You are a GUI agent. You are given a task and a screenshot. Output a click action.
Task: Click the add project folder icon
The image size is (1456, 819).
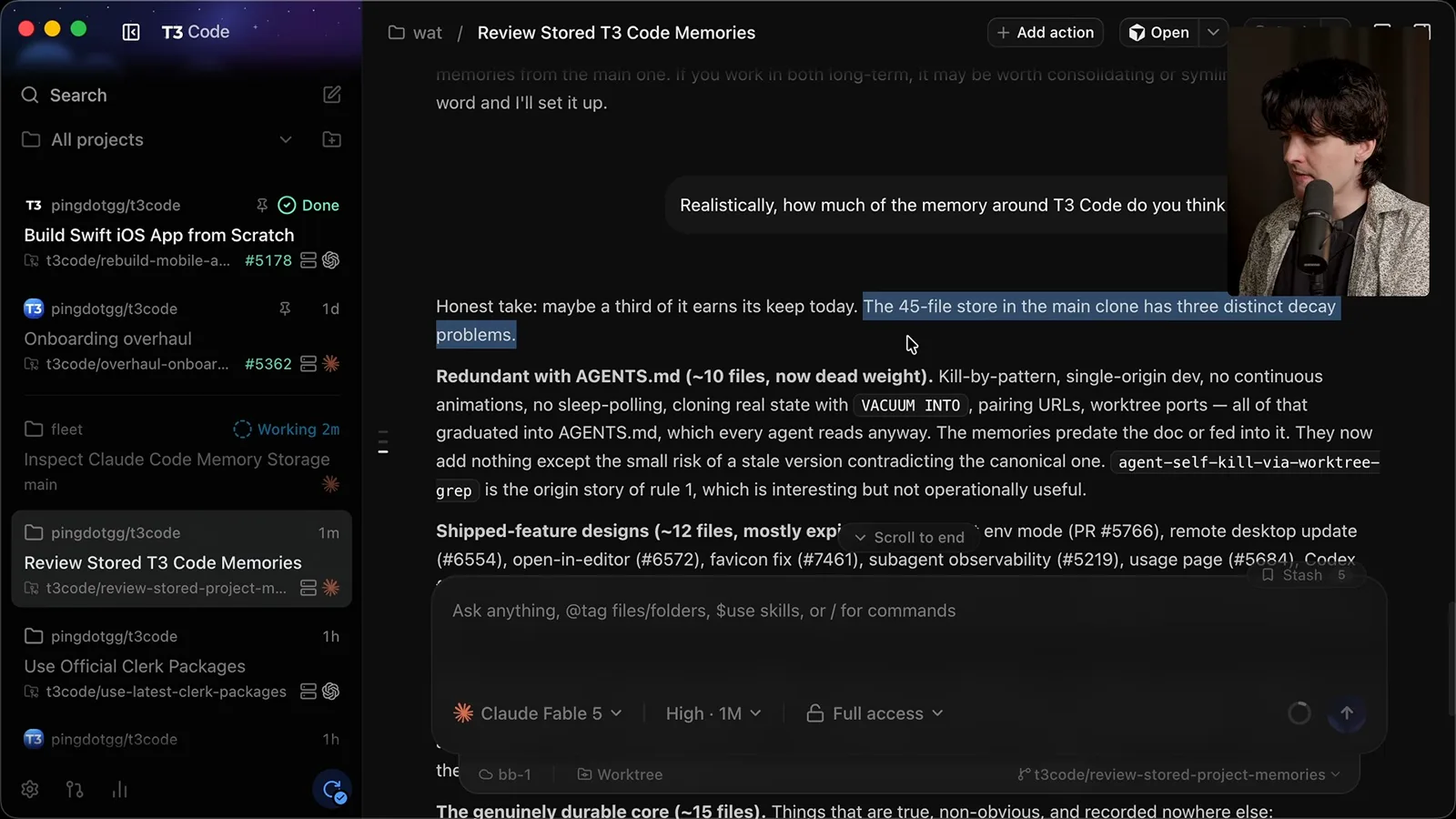pyautogui.click(x=332, y=139)
